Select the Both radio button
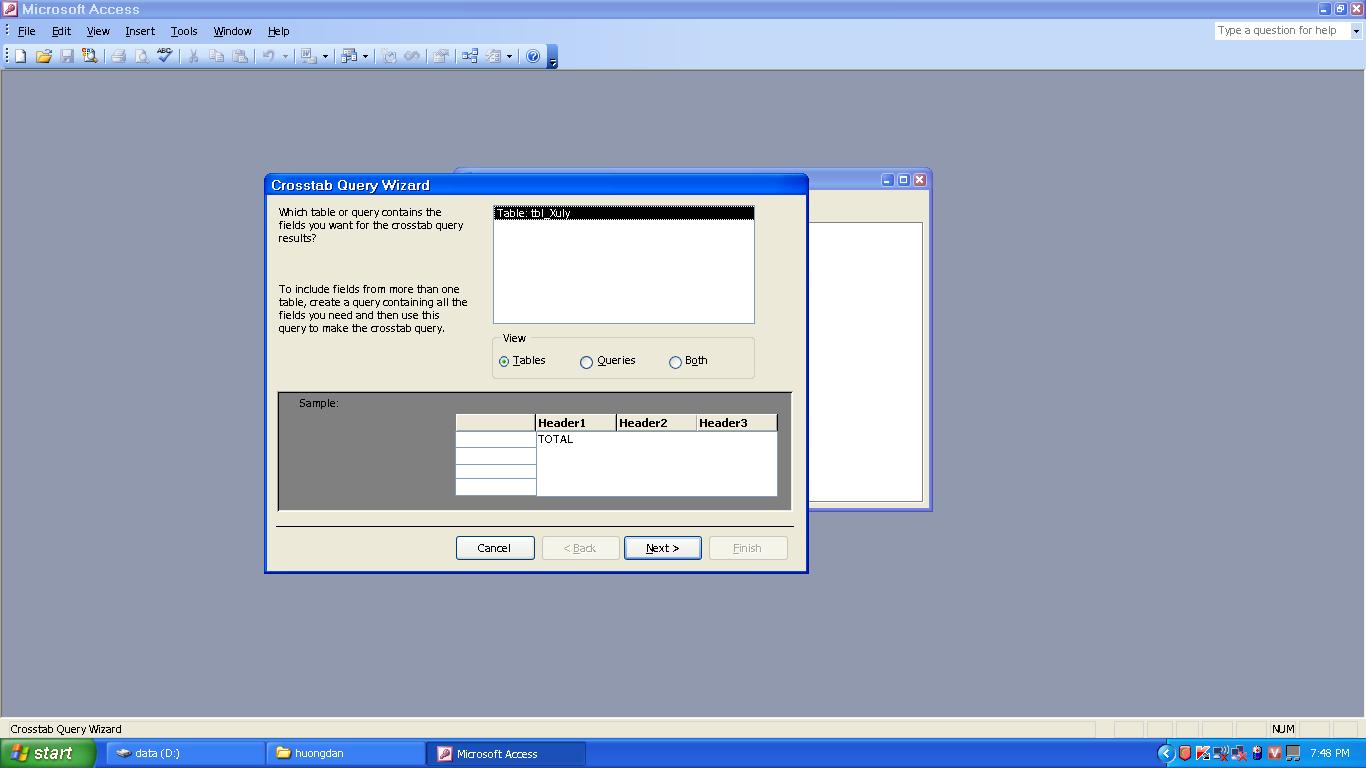1366x768 pixels. pyautogui.click(x=675, y=361)
